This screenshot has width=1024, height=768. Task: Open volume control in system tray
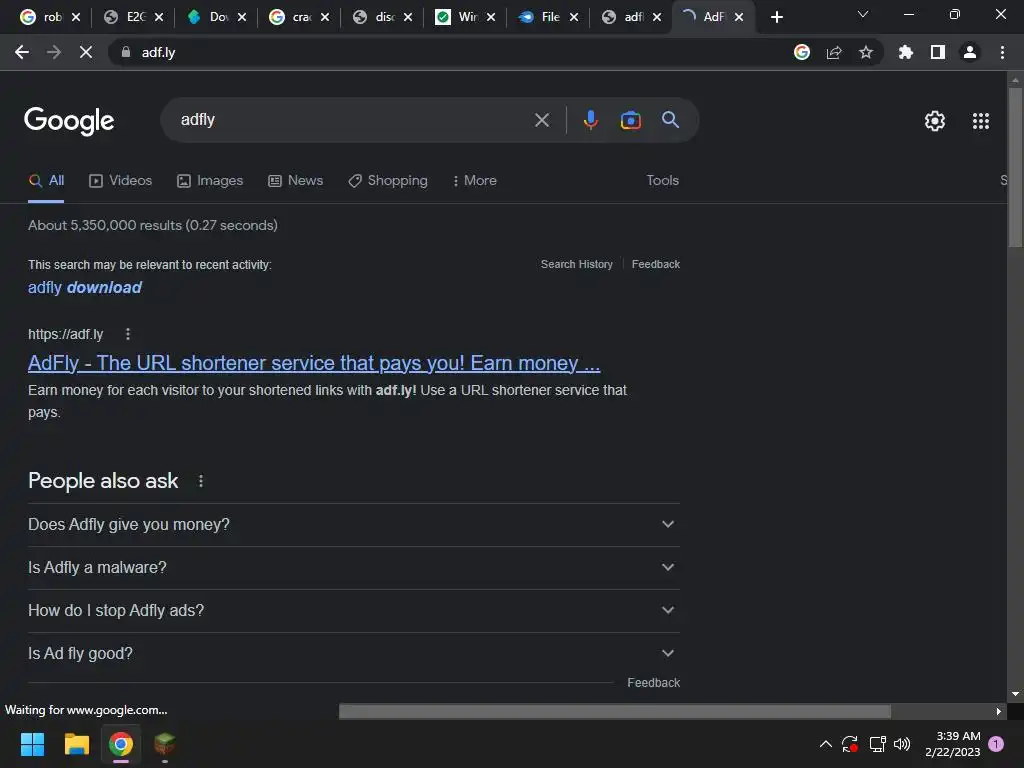(902, 744)
